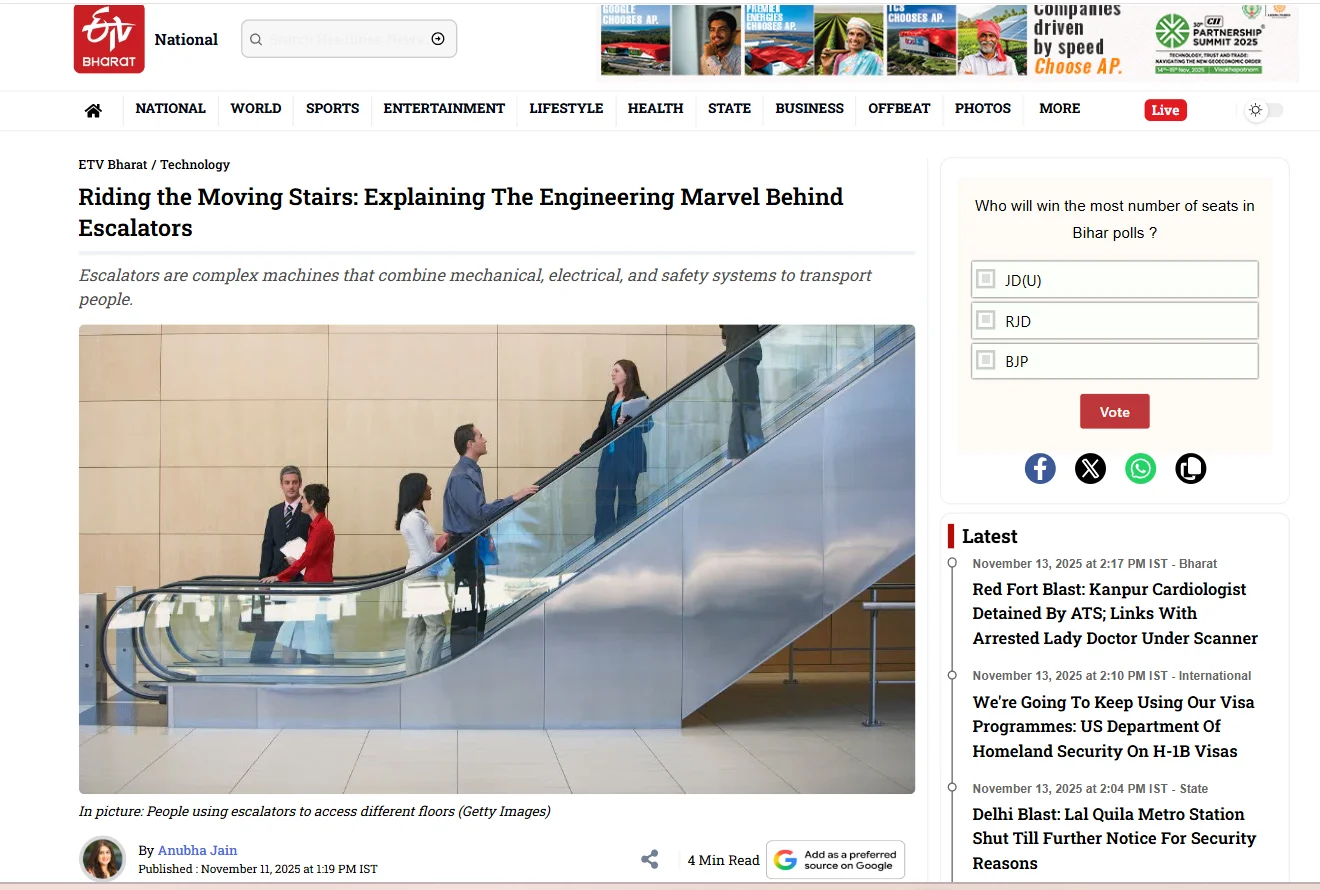Share the poll on X
This screenshot has width=1320, height=890.
(x=1090, y=468)
